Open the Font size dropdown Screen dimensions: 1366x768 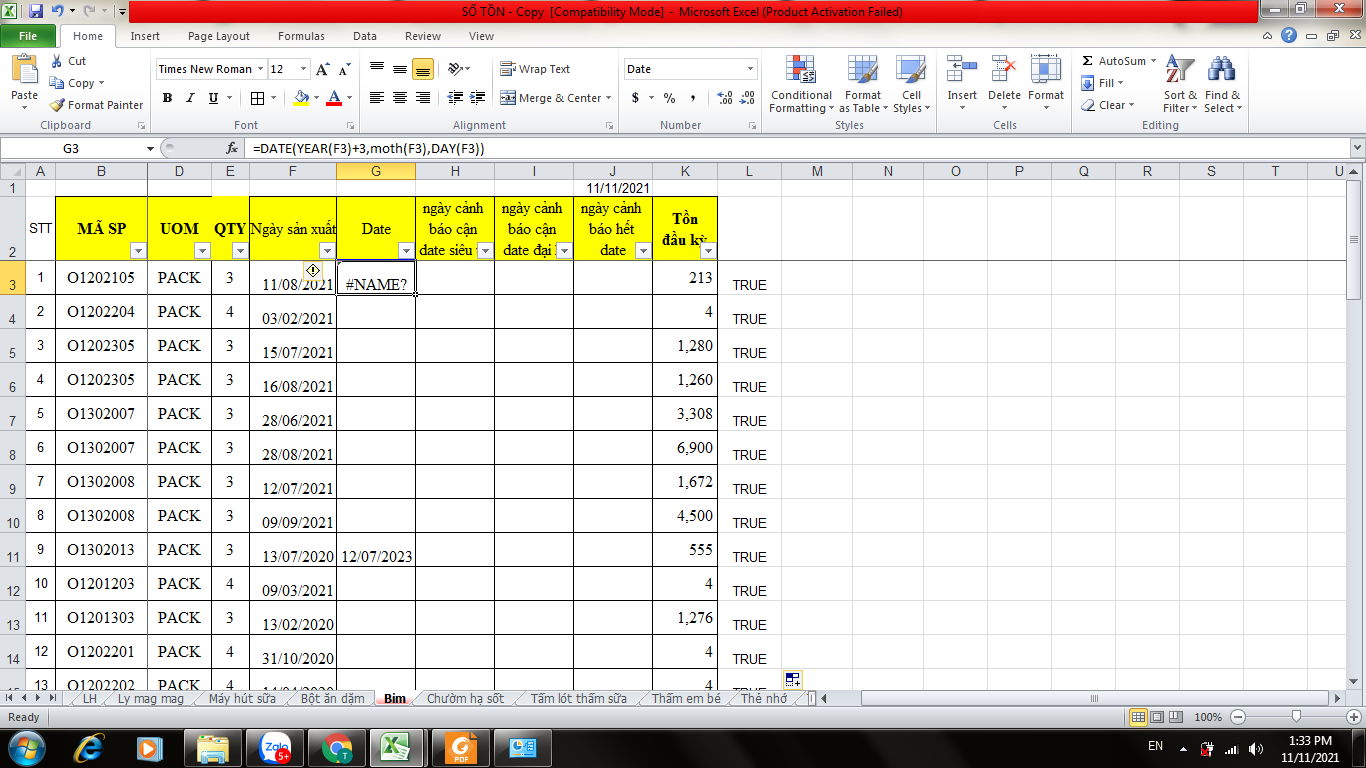(304, 69)
